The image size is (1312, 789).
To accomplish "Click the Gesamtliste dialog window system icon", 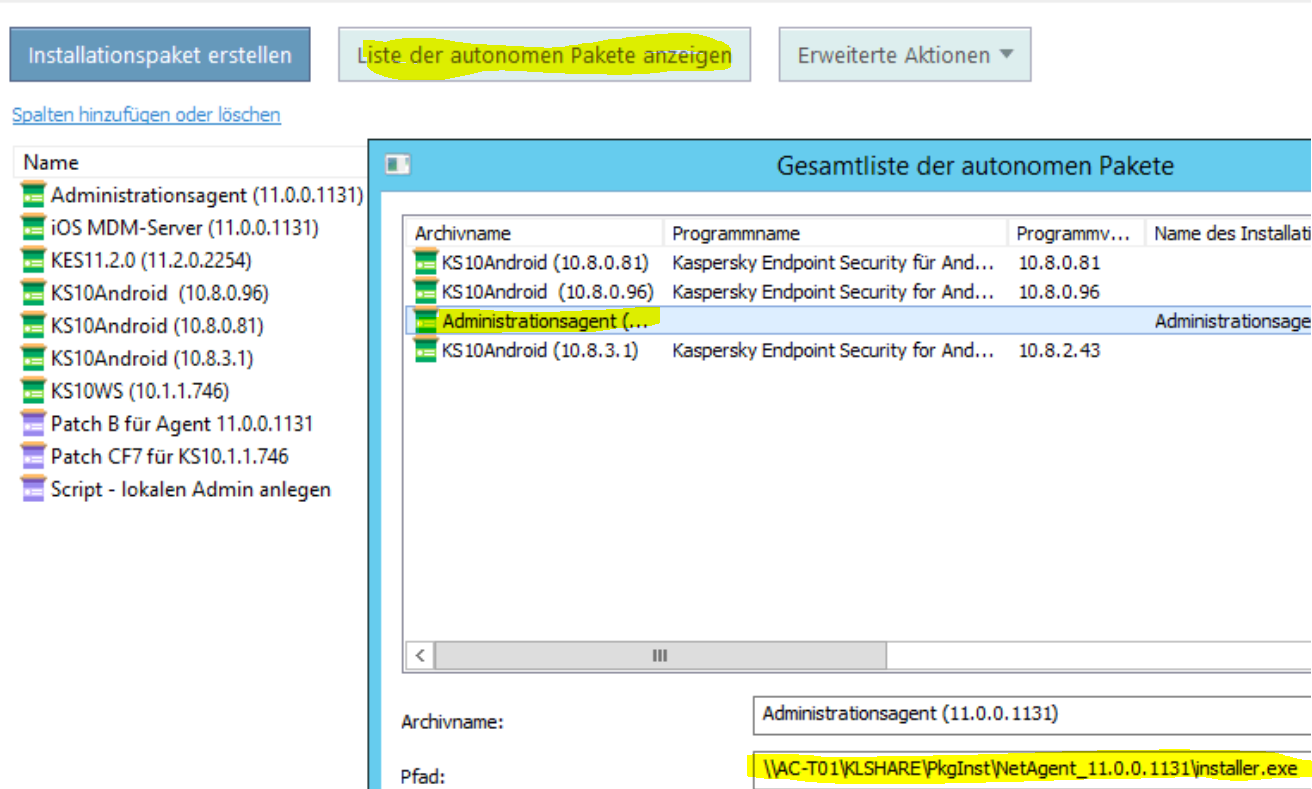I will 398,165.
